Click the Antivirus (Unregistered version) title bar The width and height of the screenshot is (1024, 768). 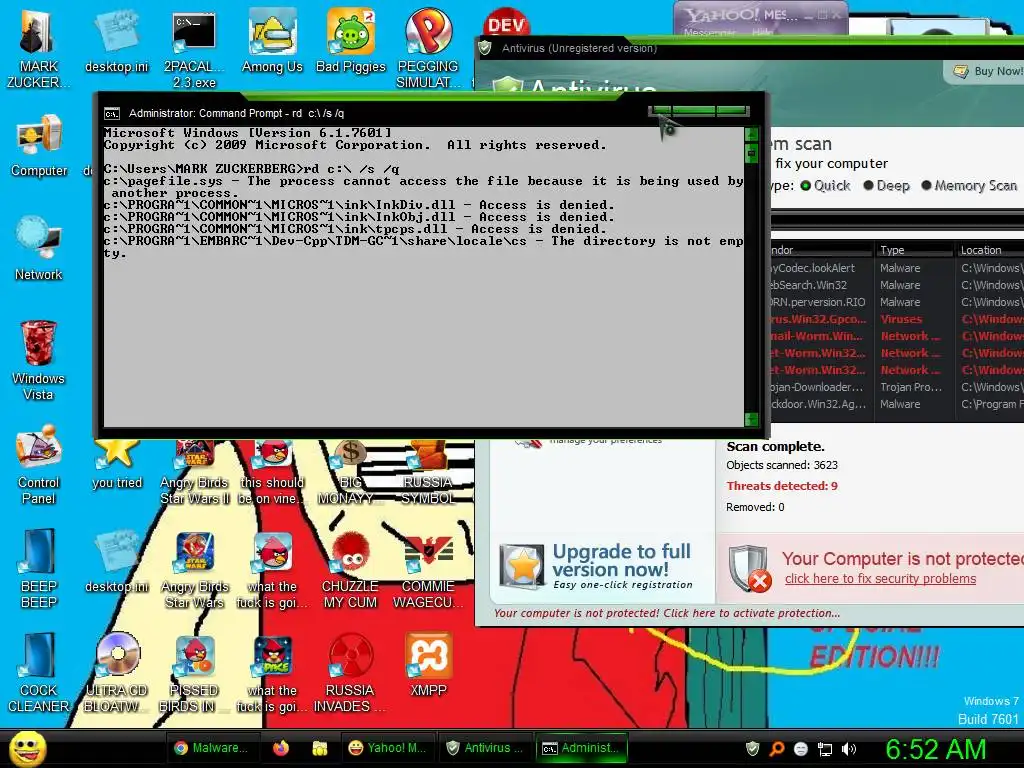750,48
